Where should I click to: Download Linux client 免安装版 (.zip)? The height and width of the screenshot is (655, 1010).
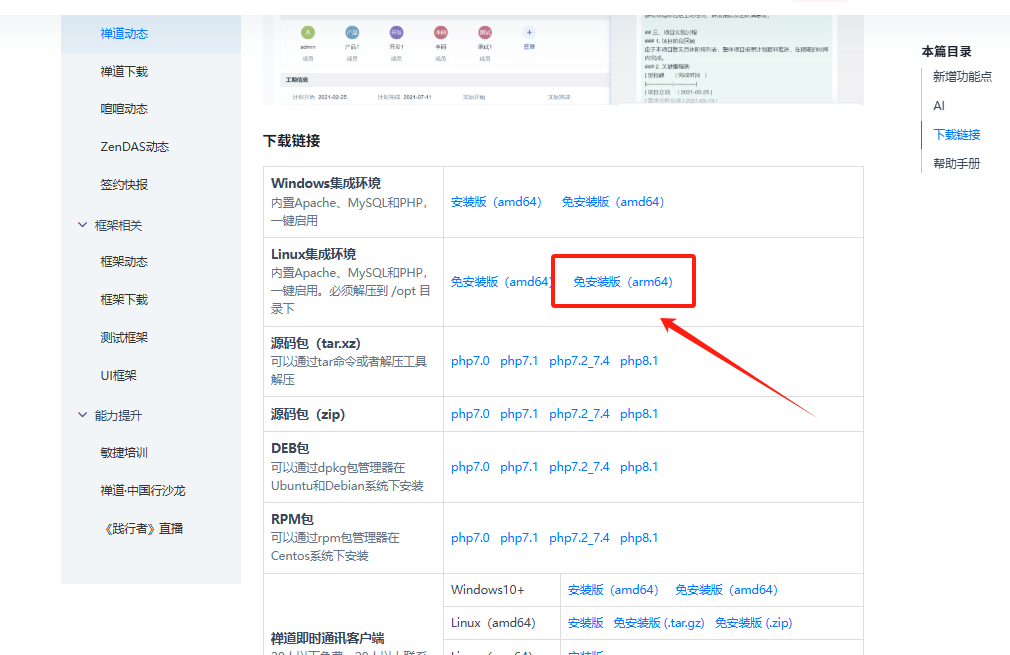point(754,623)
